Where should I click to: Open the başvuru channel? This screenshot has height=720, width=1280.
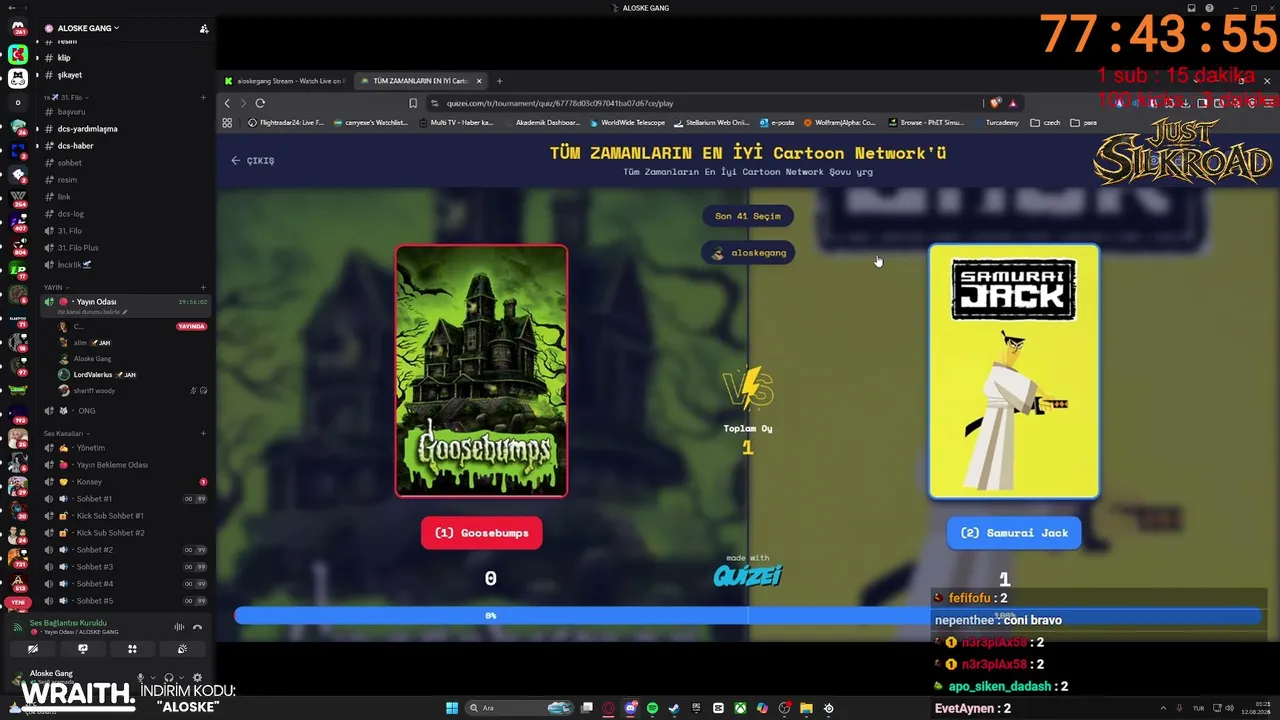[124, 112]
